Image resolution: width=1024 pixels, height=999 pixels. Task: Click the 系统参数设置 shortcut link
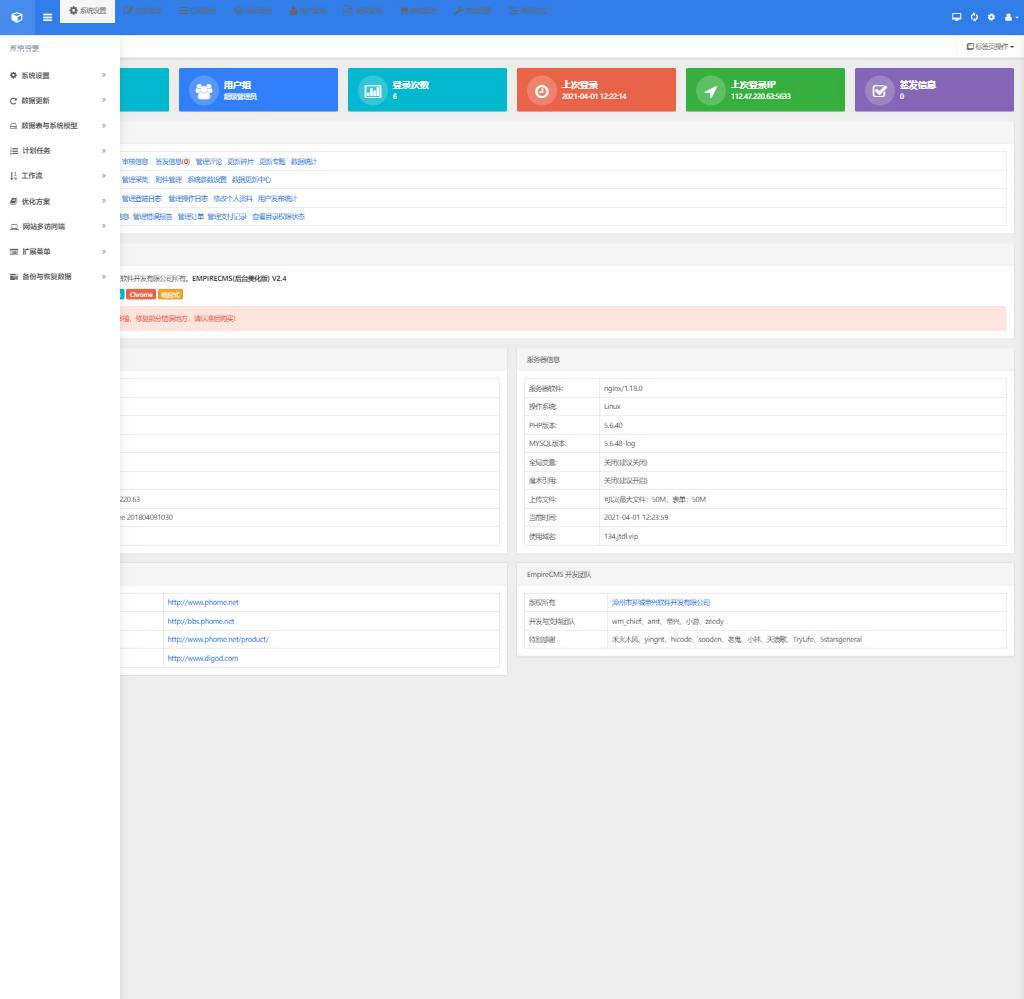206,180
